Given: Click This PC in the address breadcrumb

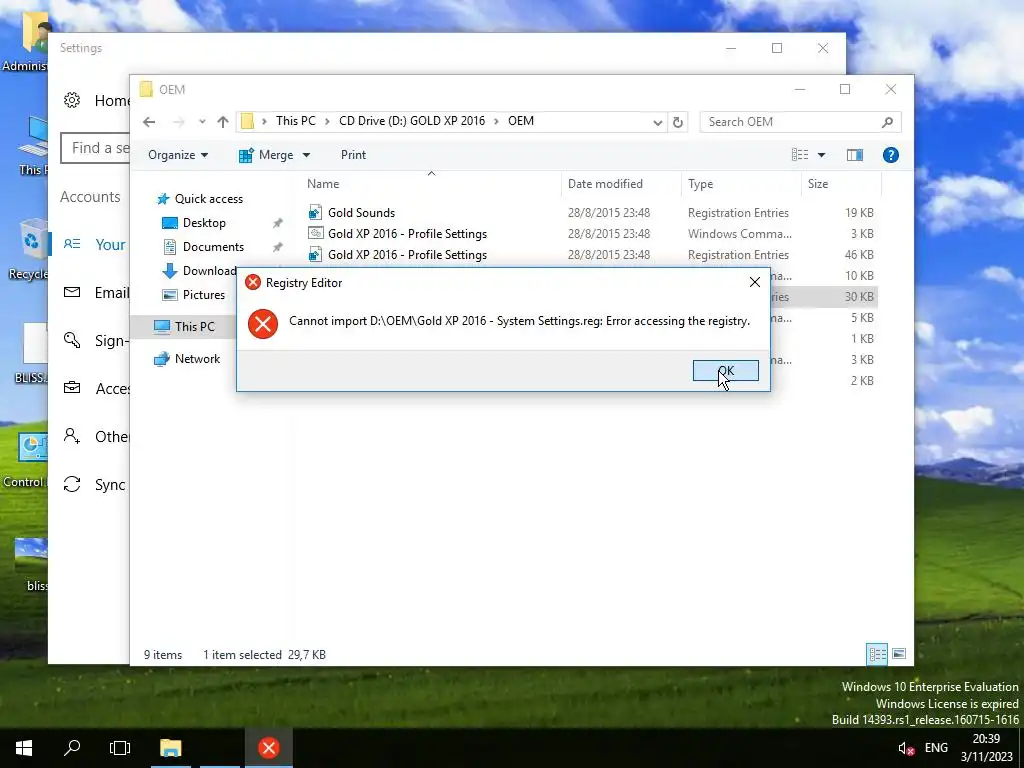Looking at the screenshot, I should [295, 121].
